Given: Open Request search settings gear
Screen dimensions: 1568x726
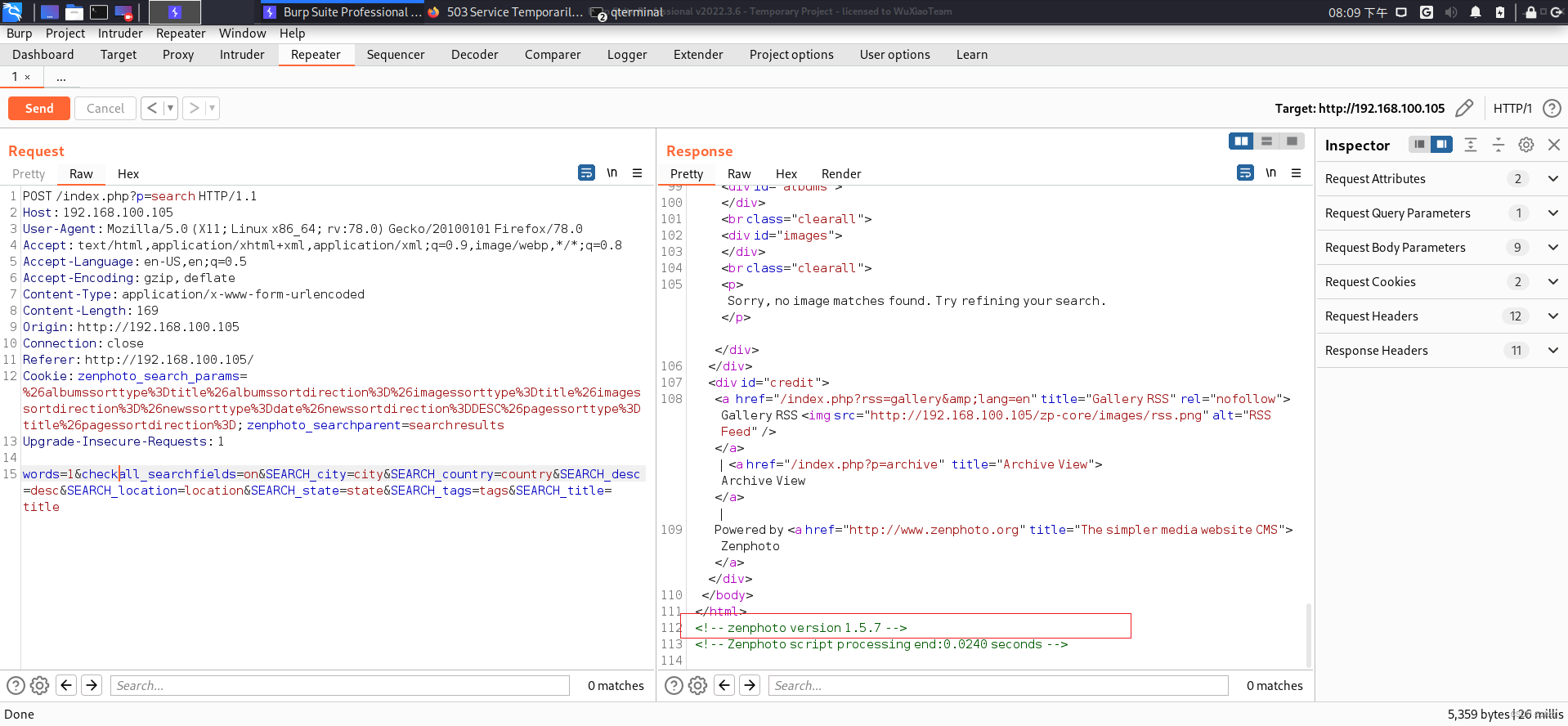Looking at the screenshot, I should click(x=39, y=685).
